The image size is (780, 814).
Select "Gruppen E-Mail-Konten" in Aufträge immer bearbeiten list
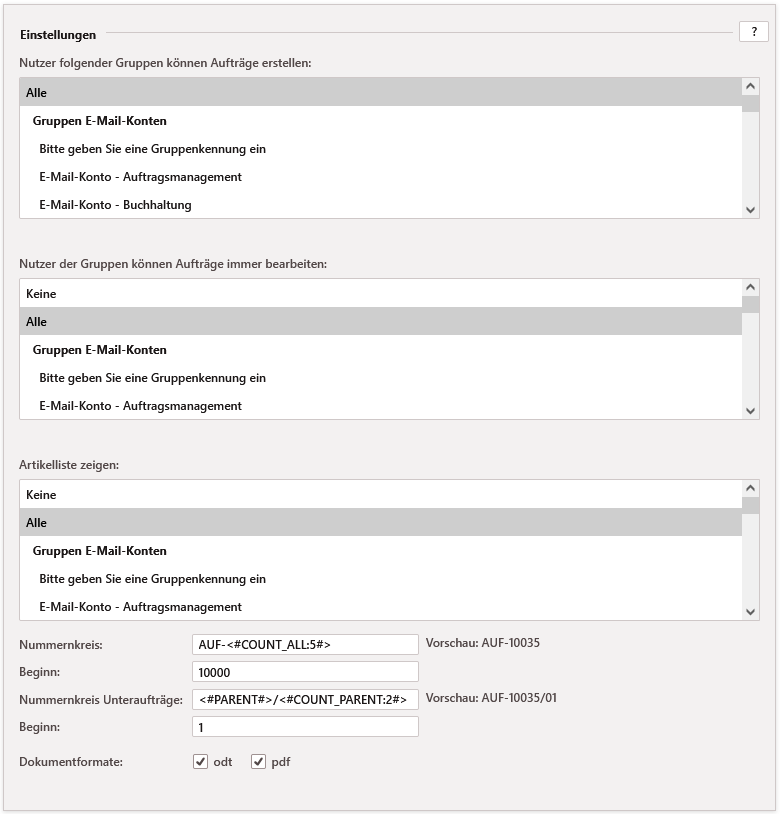pos(380,350)
